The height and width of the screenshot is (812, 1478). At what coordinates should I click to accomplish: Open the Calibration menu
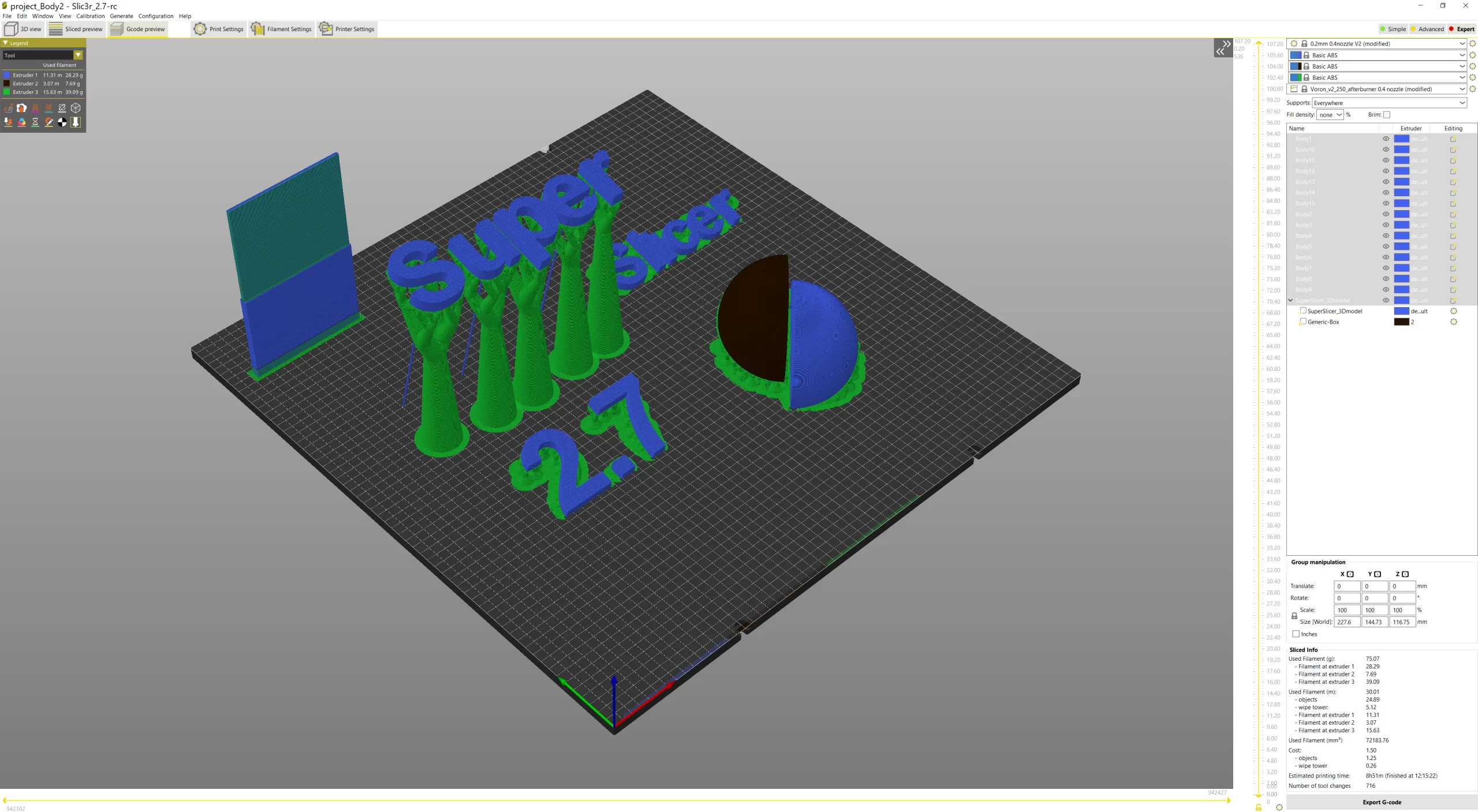click(91, 16)
